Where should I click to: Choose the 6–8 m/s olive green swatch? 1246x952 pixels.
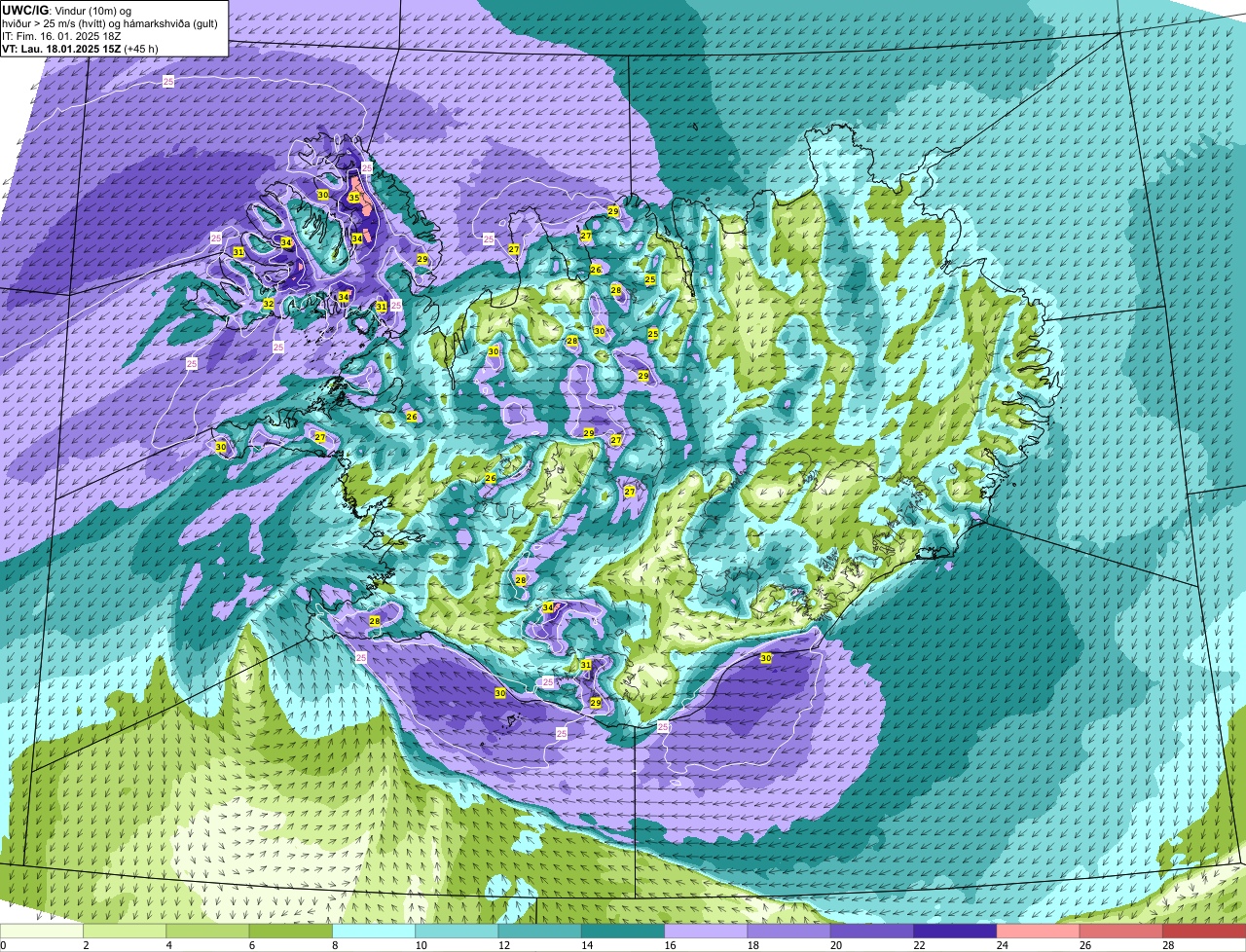click(x=291, y=931)
